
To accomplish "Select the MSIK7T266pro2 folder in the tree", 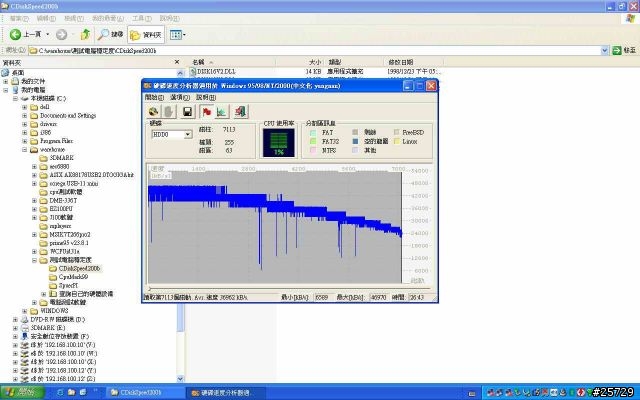I will [x=70, y=234].
